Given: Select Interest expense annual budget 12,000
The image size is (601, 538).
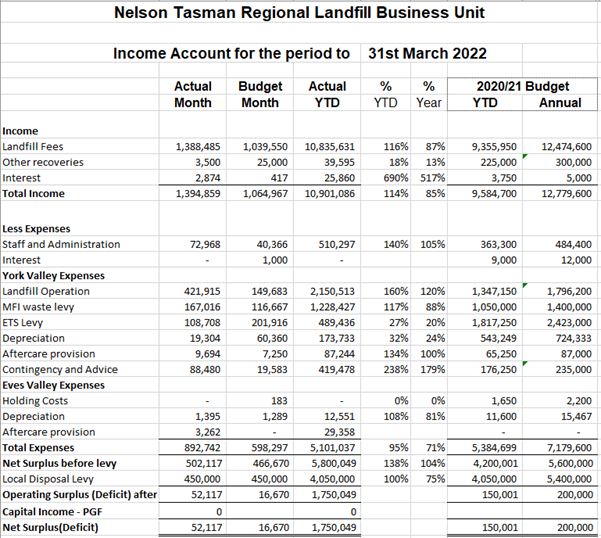Looking at the screenshot, I should [578, 260].
